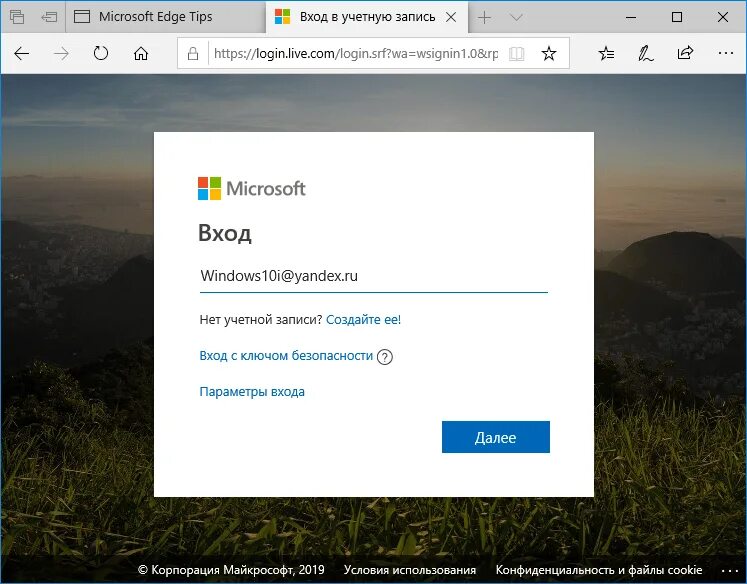Share this page
Image resolution: width=747 pixels, height=584 pixels.
(x=685, y=53)
